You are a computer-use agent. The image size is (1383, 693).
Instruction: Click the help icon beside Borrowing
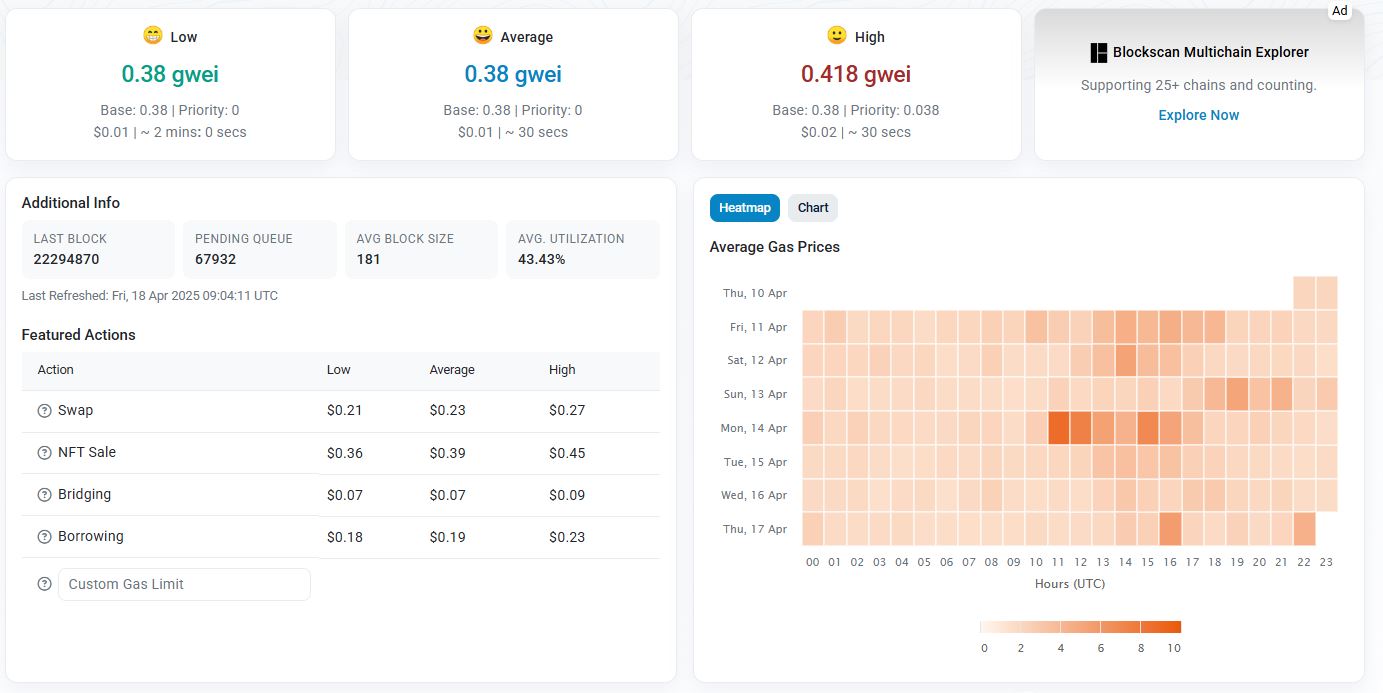click(x=44, y=537)
